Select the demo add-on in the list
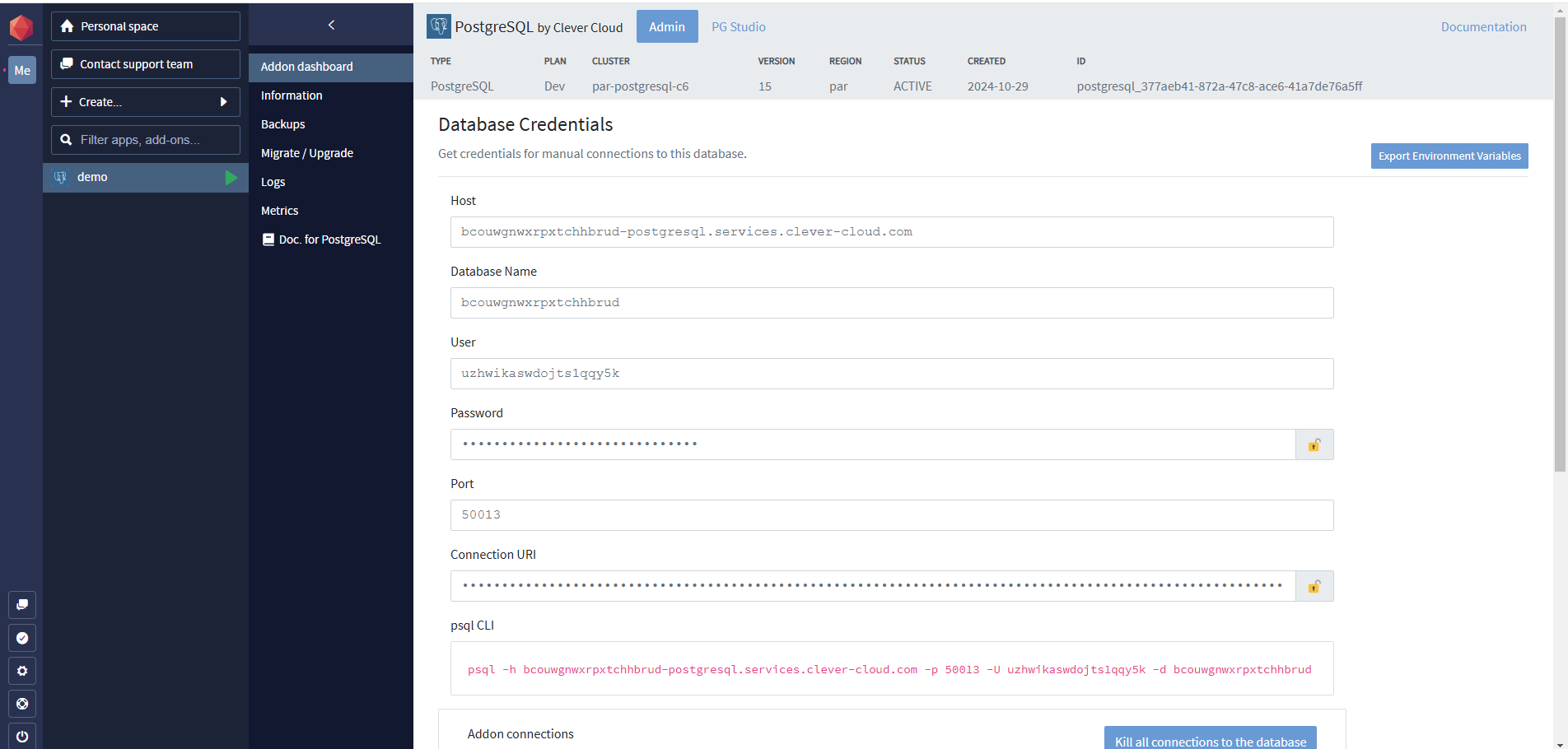This screenshot has height=749, width=1568. [x=146, y=177]
